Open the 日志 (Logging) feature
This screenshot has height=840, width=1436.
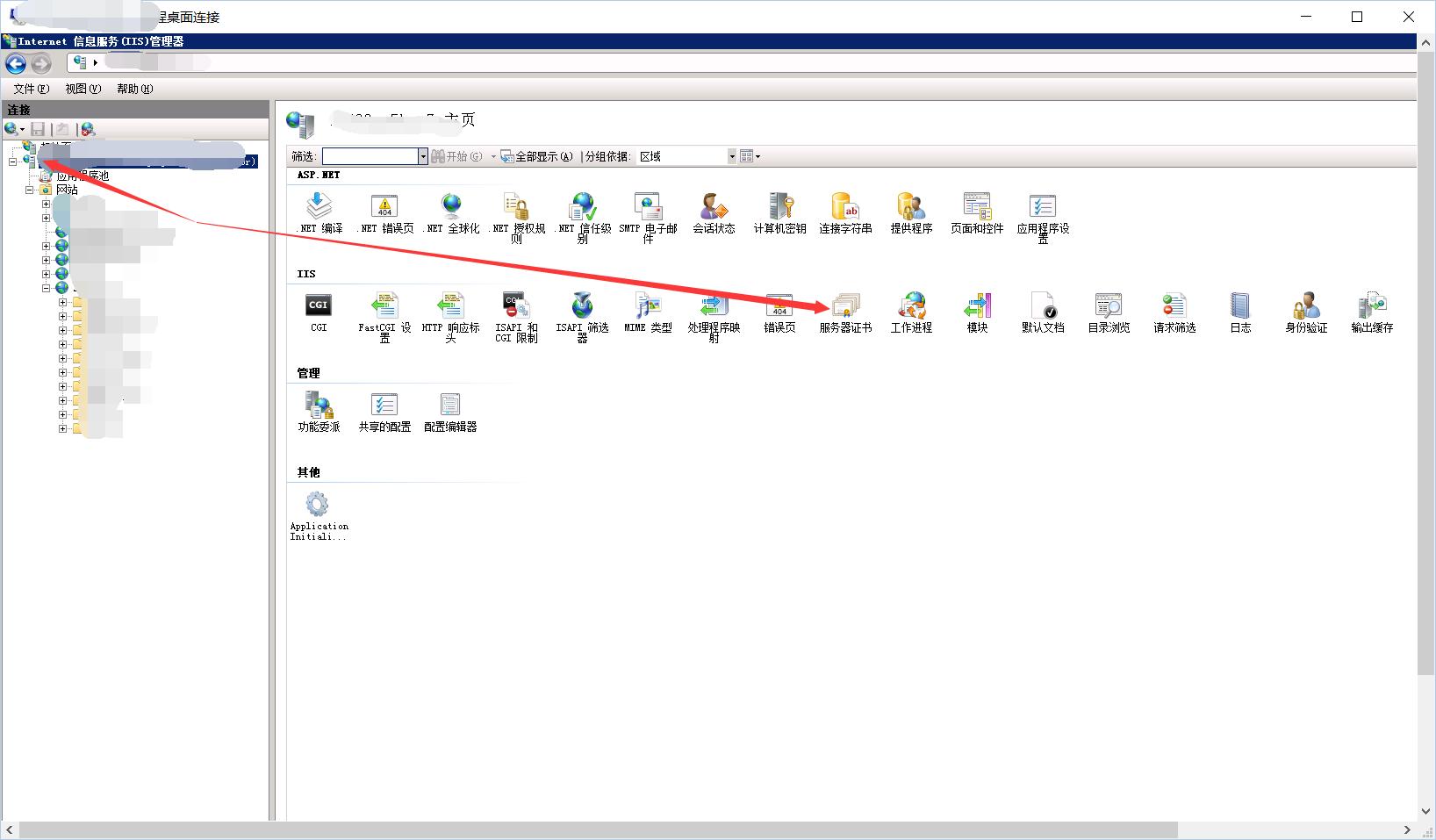pyautogui.click(x=1239, y=307)
